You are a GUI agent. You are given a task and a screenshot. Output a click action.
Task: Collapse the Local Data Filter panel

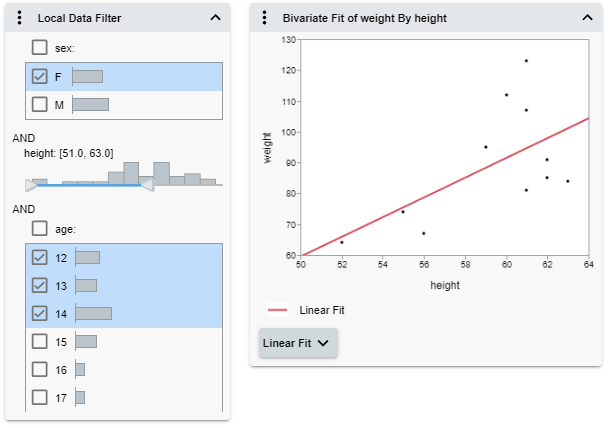(215, 17)
